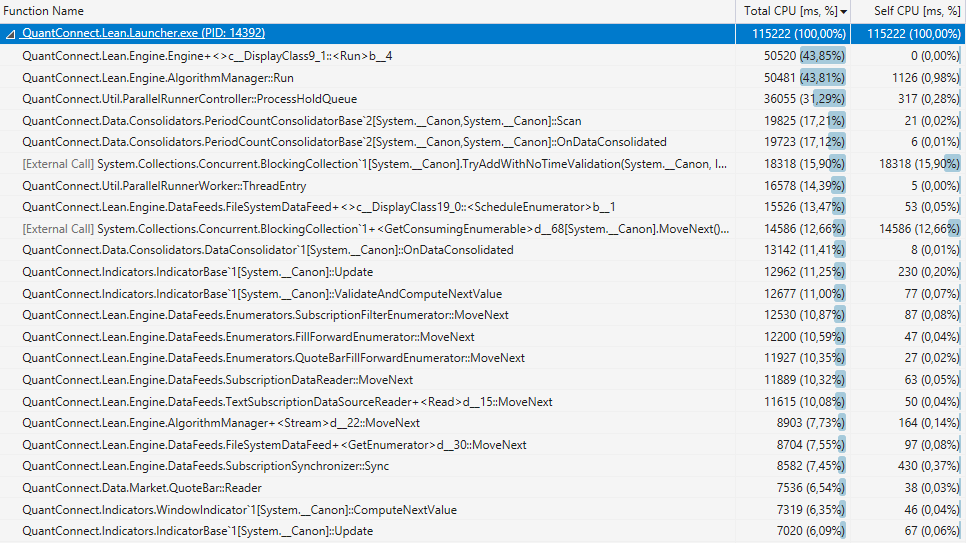This screenshot has width=966, height=543.
Task: Select FileSystemDataFeed <ScheduleEnumerator>b__1 row
Action: tap(483, 207)
